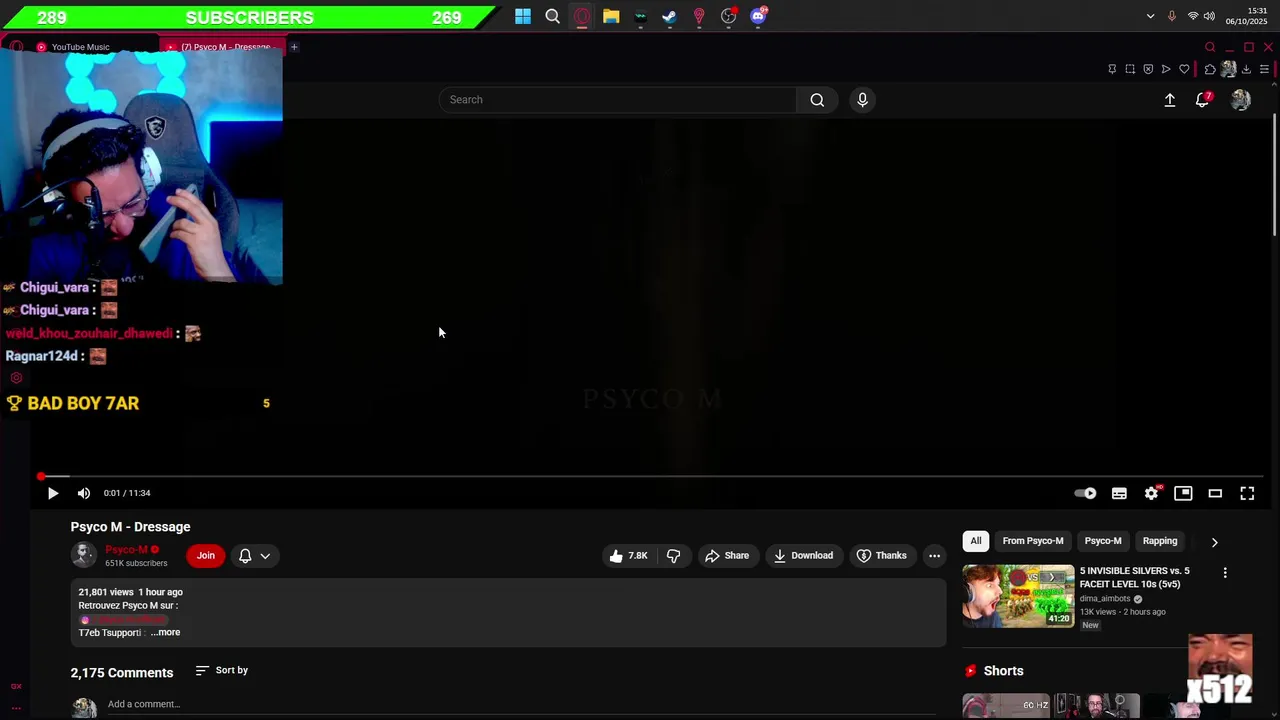Play the Psyco M - Dressage video
The height and width of the screenshot is (720, 1280).
point(53,493)
